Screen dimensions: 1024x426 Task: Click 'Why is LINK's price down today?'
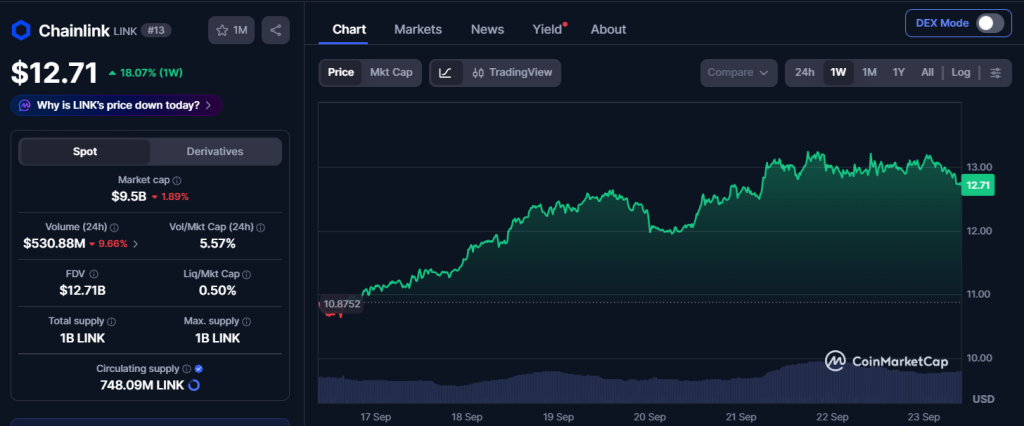coord(116,105)
